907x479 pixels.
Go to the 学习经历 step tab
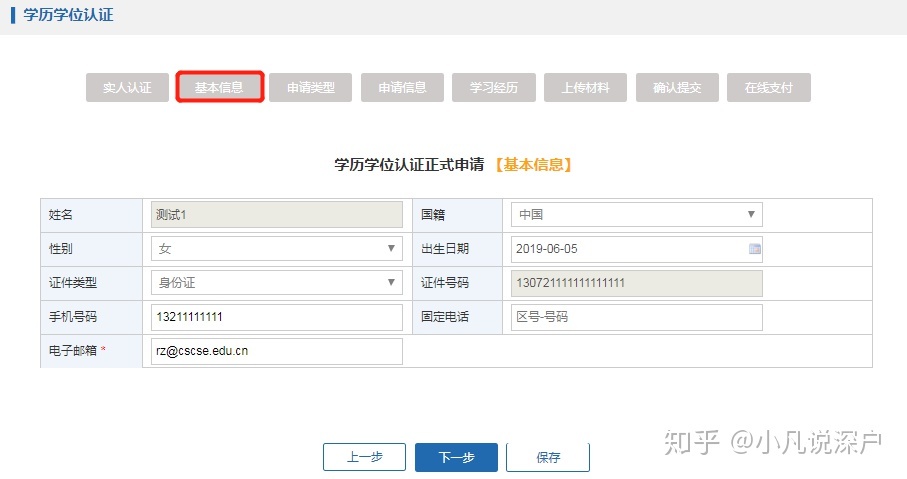[x=493, y=87]
